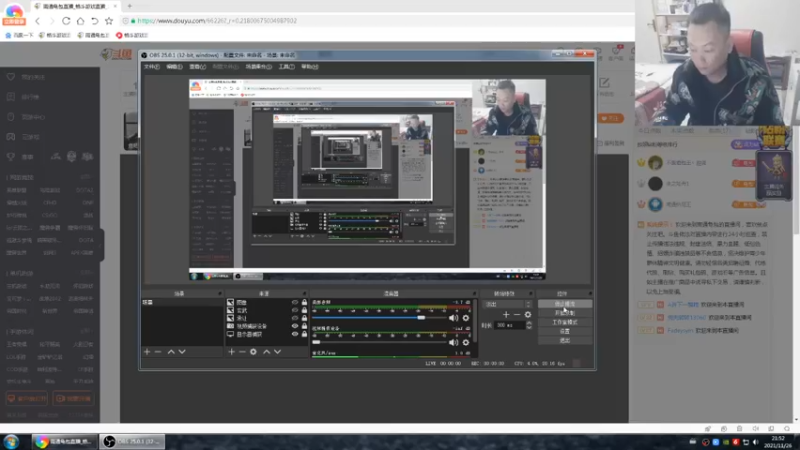Image resolution: width=800 pixels, height=450 pixels.
Task: Decrease transition duration with down stepper
Action: tap(529, 327)
